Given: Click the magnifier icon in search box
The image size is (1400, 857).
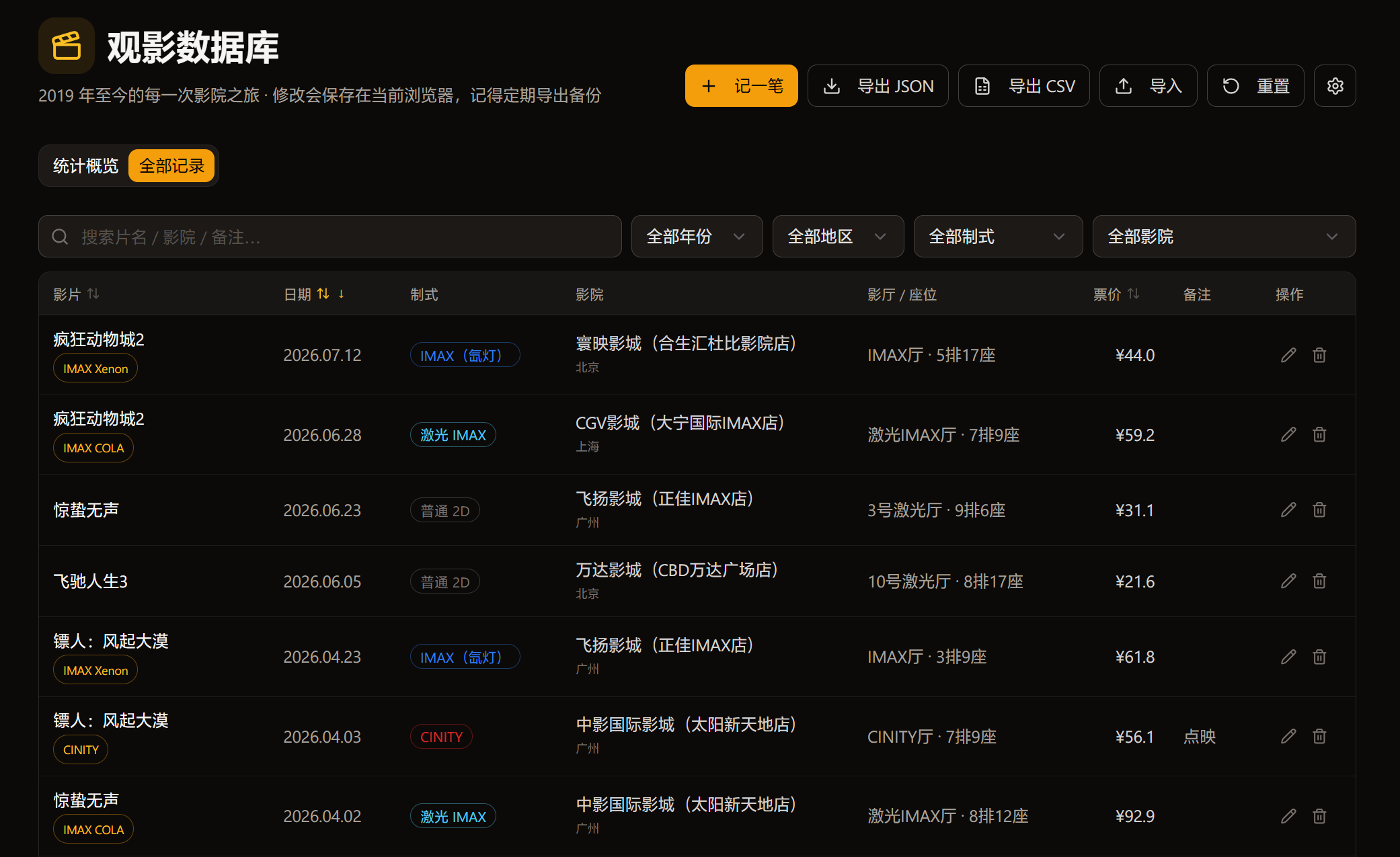Looking at the screenshot, I should [x=60, y=237].
